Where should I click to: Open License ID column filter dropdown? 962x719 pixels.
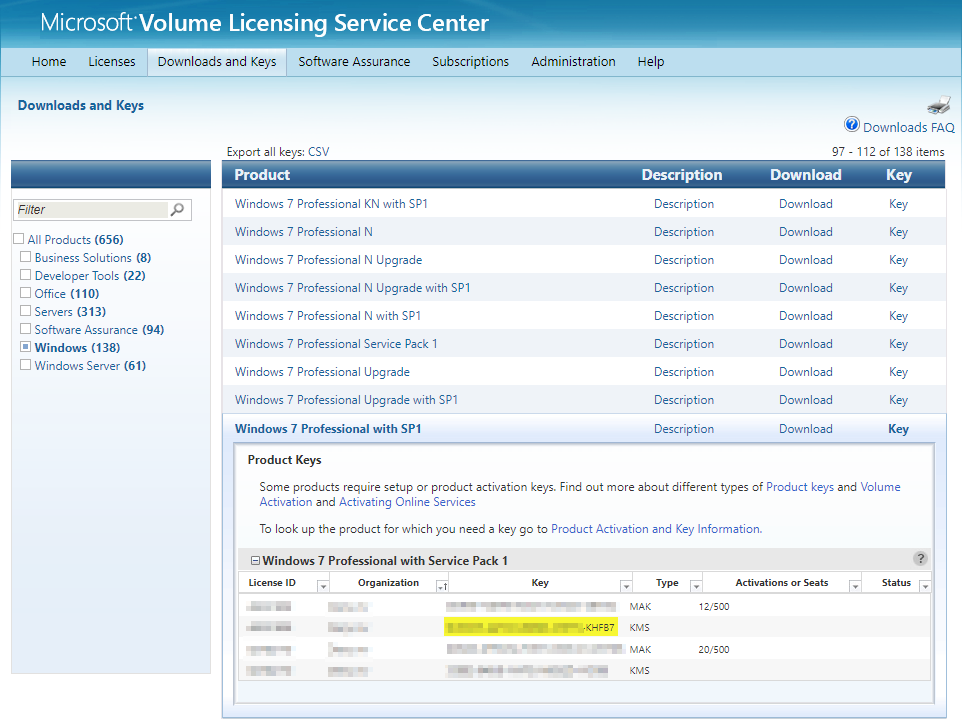323,586
